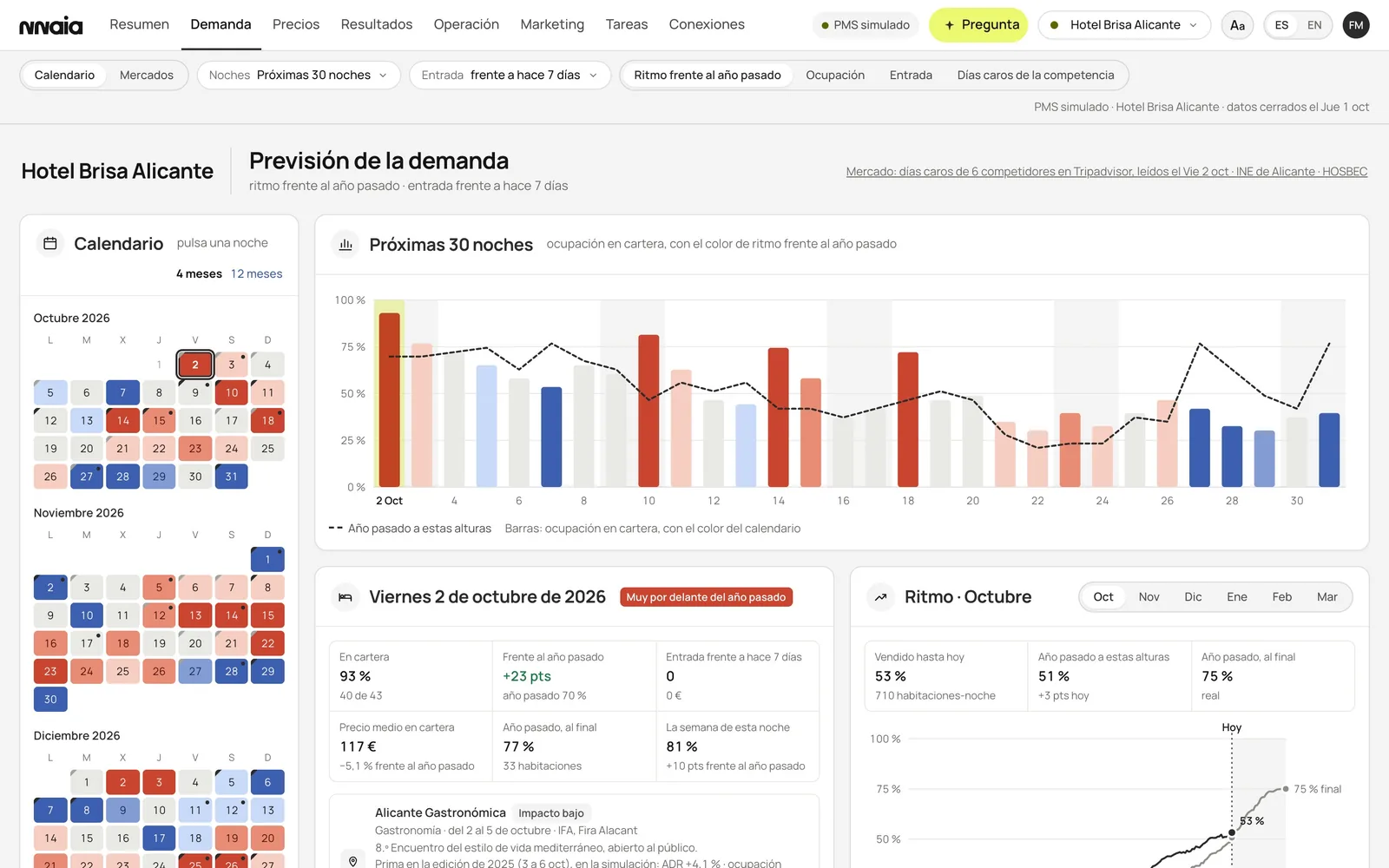Viewport: 1389px width, 868px height.
Task: Click the trend arrow icon beside Ritmo · Octubre
Action: (x=881, y=597)
